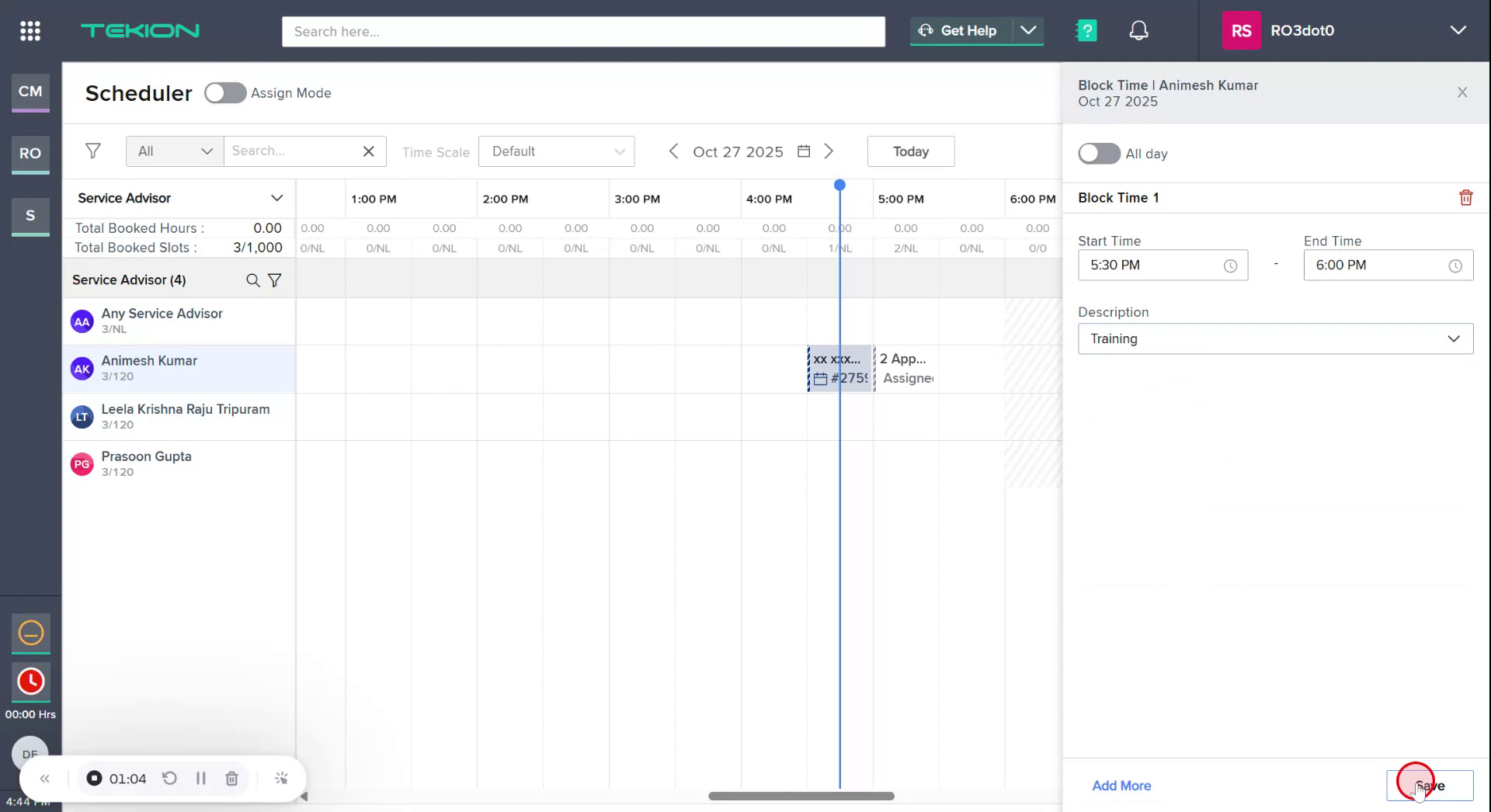Turn on the All day toggle
Viewport: 1491px width, 812px height.
(x=1097, y=153)
